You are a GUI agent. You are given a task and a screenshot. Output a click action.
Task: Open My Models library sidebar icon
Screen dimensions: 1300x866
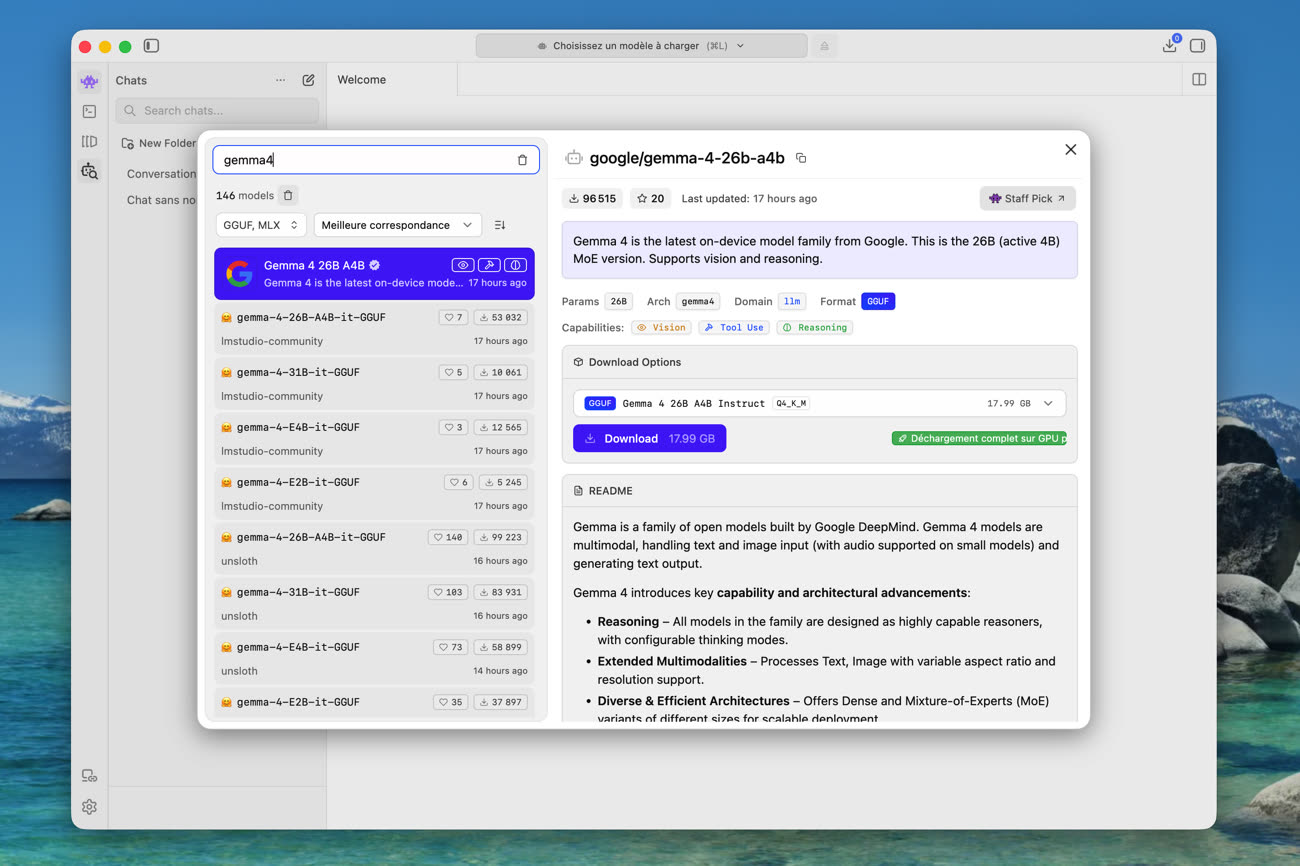pyautogui.click(x=90, y=142)
